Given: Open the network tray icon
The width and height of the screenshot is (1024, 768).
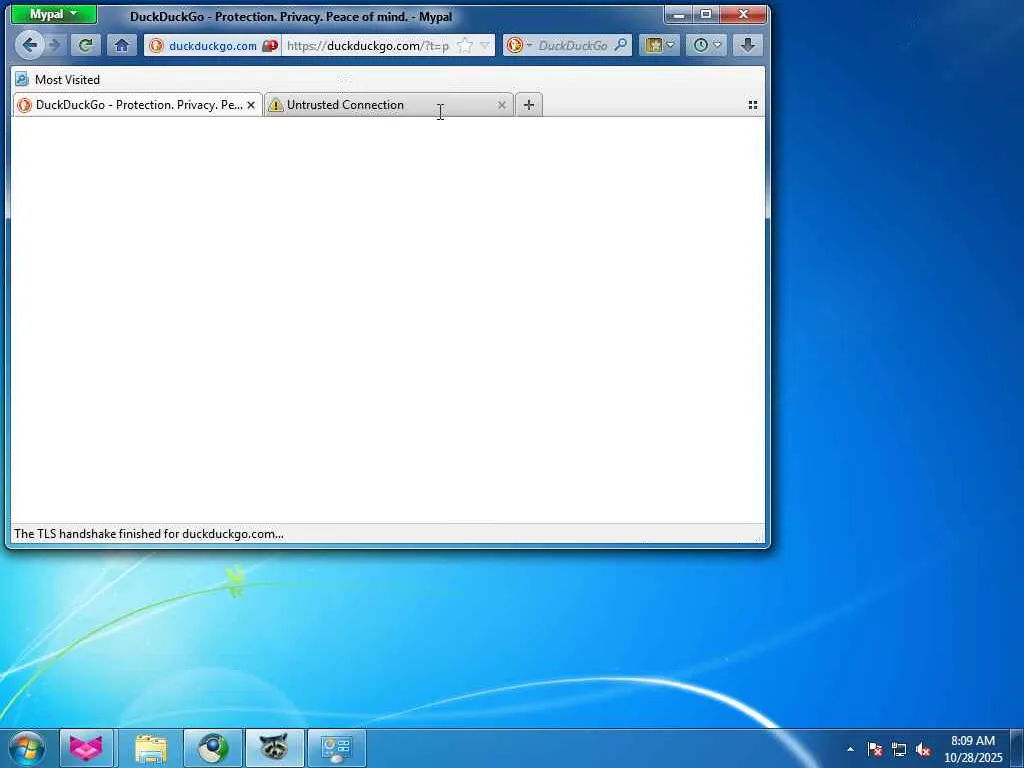Looking at the screenshot, I should pyautogui.click(x=899, y=749).
